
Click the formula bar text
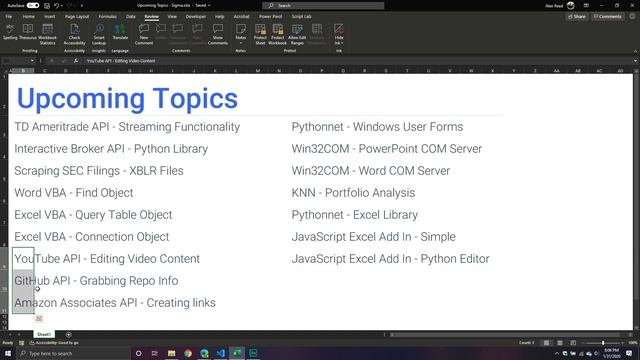[x=121, y=61]
